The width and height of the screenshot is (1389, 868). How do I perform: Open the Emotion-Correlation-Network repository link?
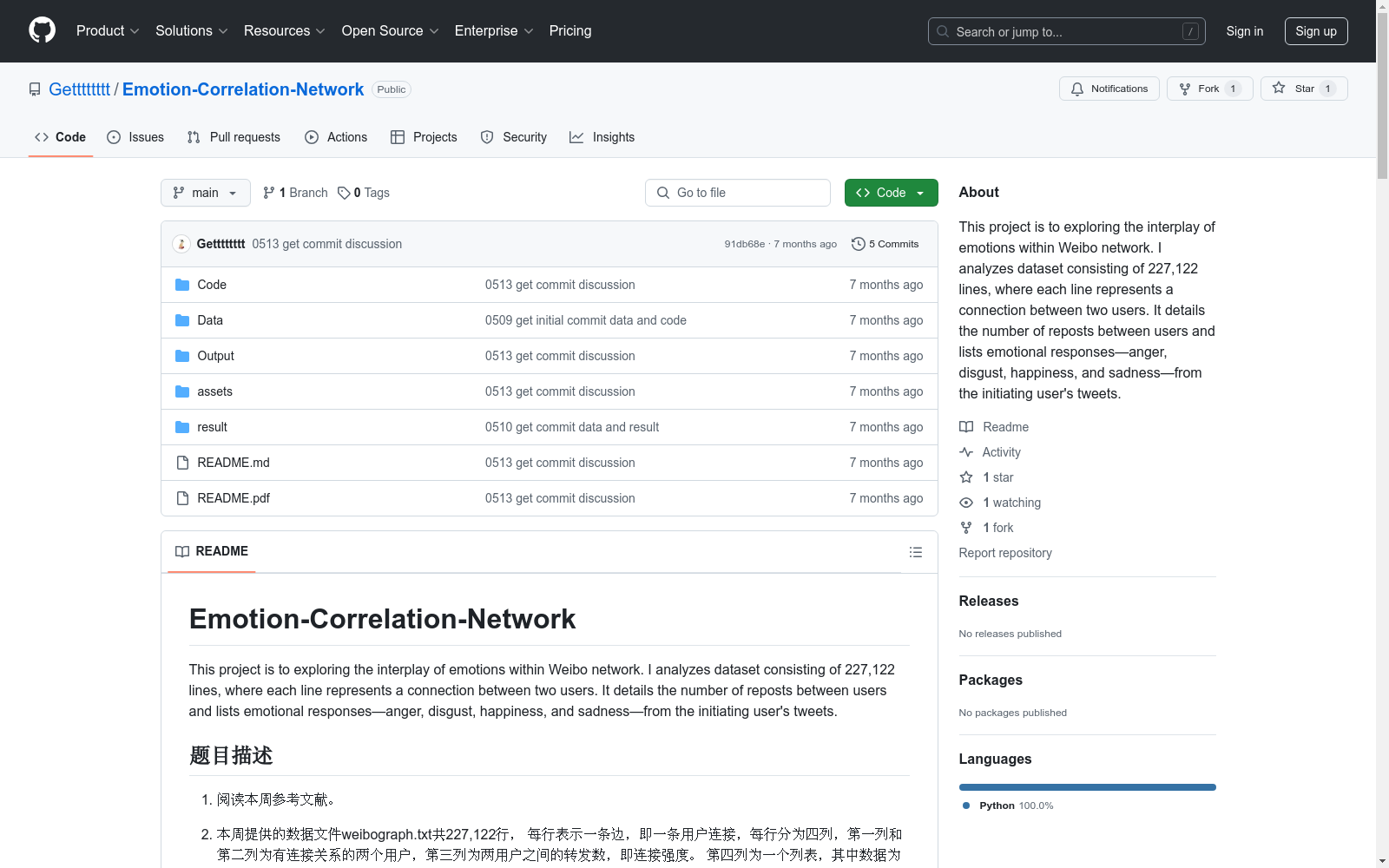(243, 89)
